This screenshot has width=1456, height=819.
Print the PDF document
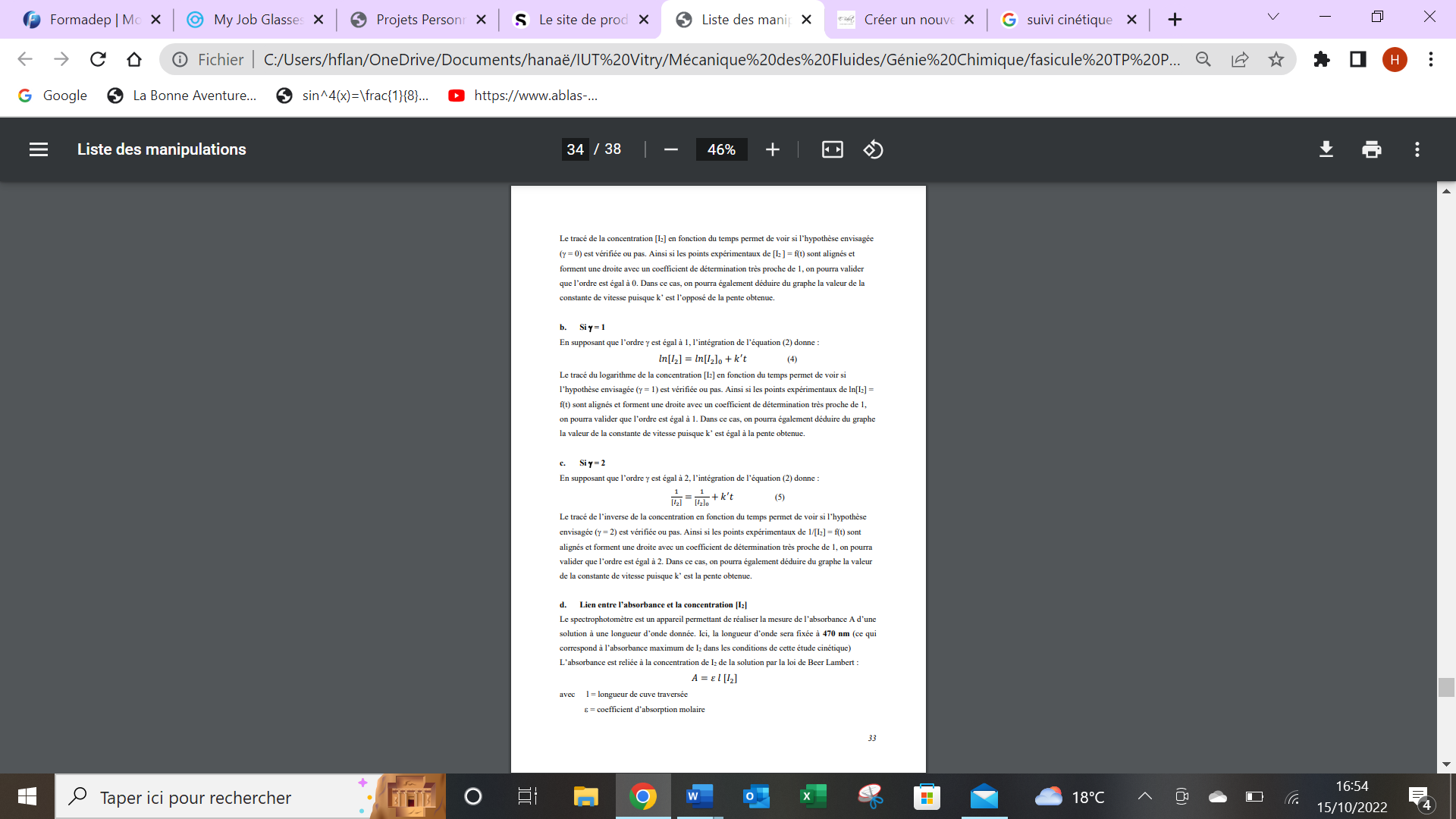tap(1371, 149)
